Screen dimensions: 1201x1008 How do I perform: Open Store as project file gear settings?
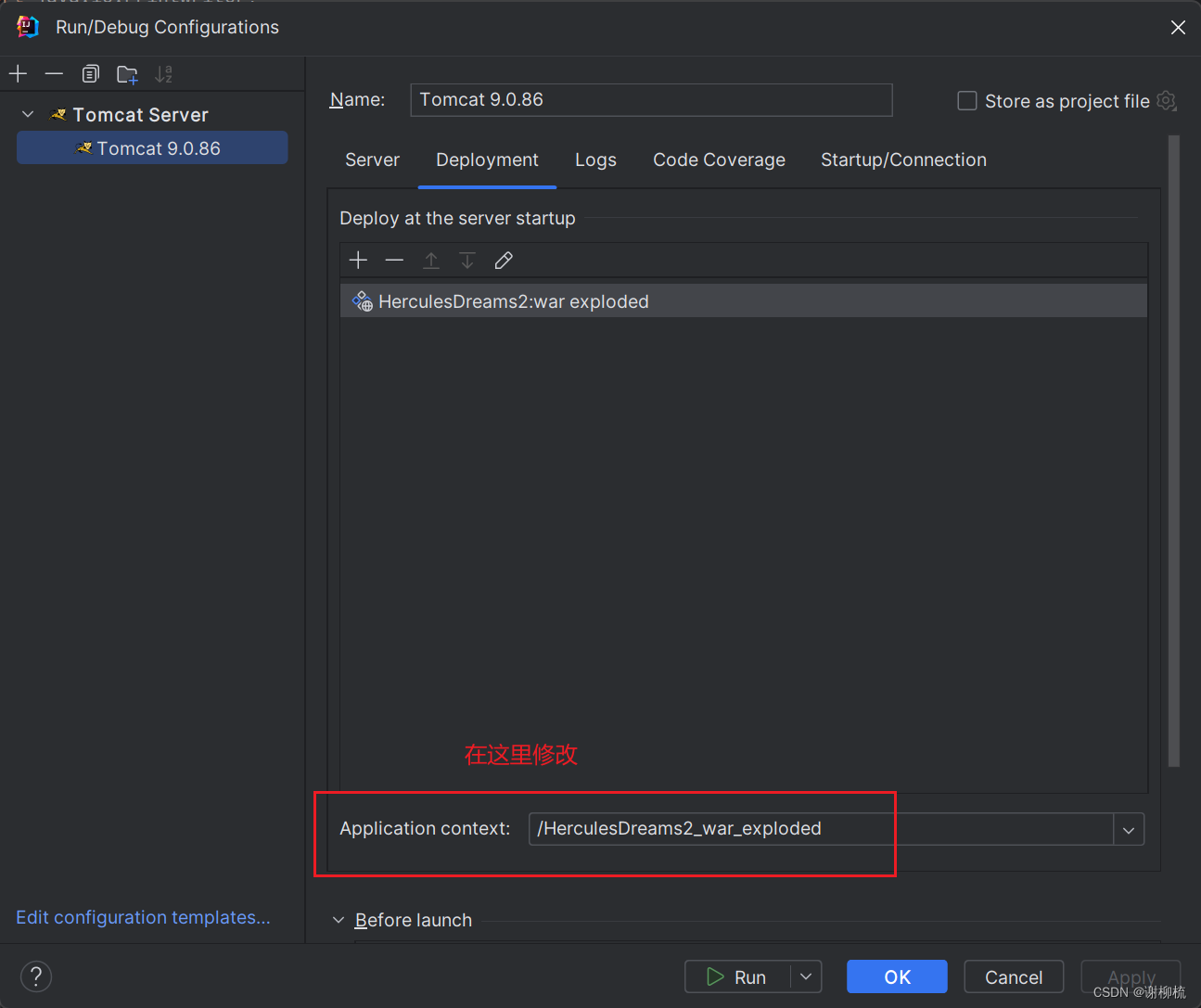[1167, 101]
